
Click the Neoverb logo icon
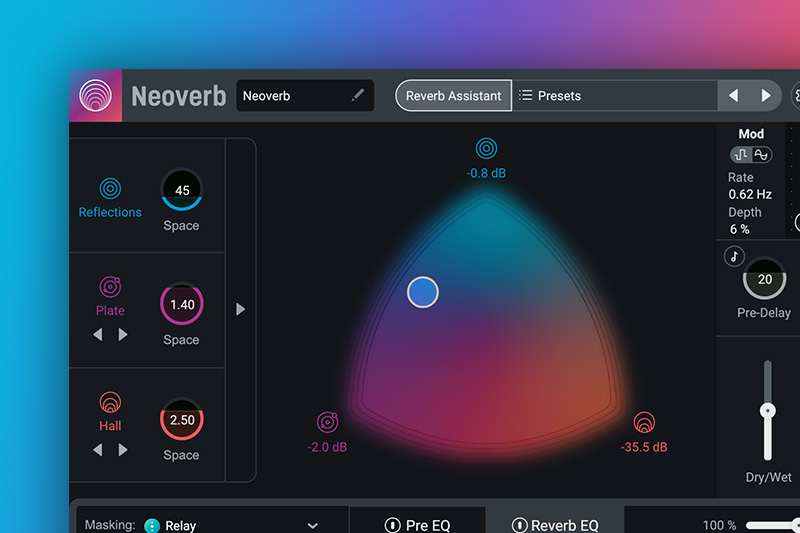pos(95,95)
